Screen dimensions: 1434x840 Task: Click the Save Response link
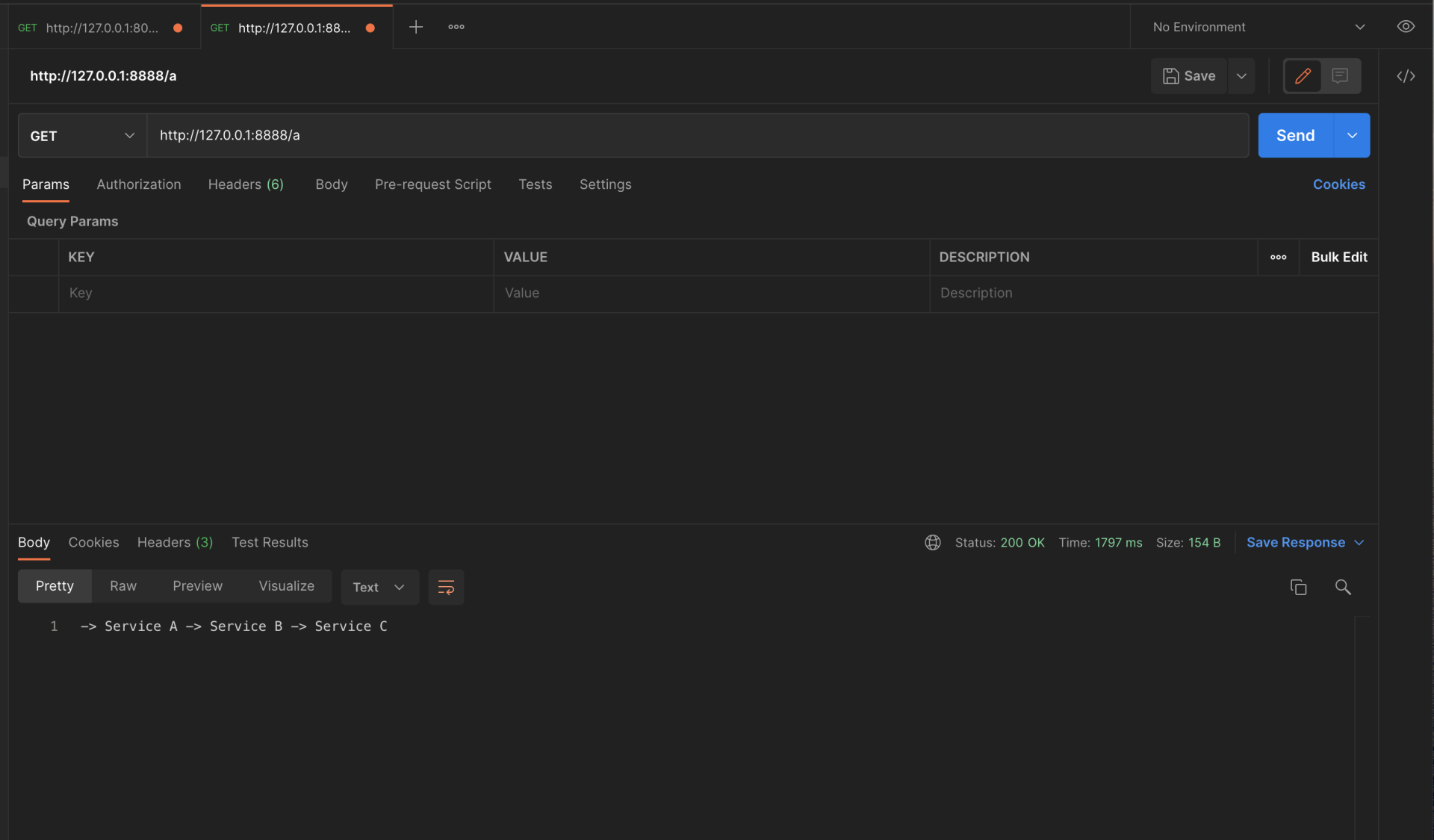[1295, 543]
